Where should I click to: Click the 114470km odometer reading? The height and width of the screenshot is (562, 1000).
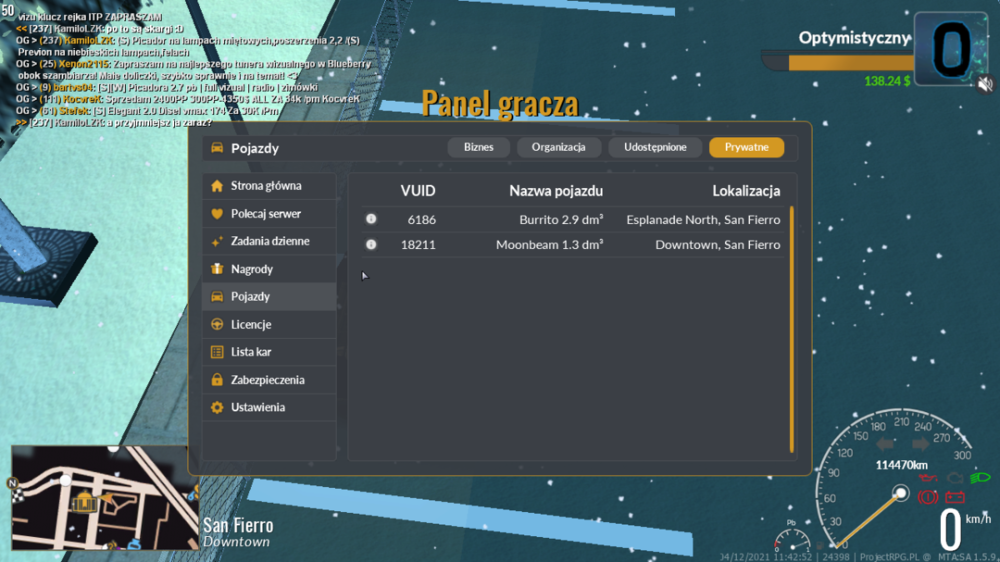tap(901, 465)
